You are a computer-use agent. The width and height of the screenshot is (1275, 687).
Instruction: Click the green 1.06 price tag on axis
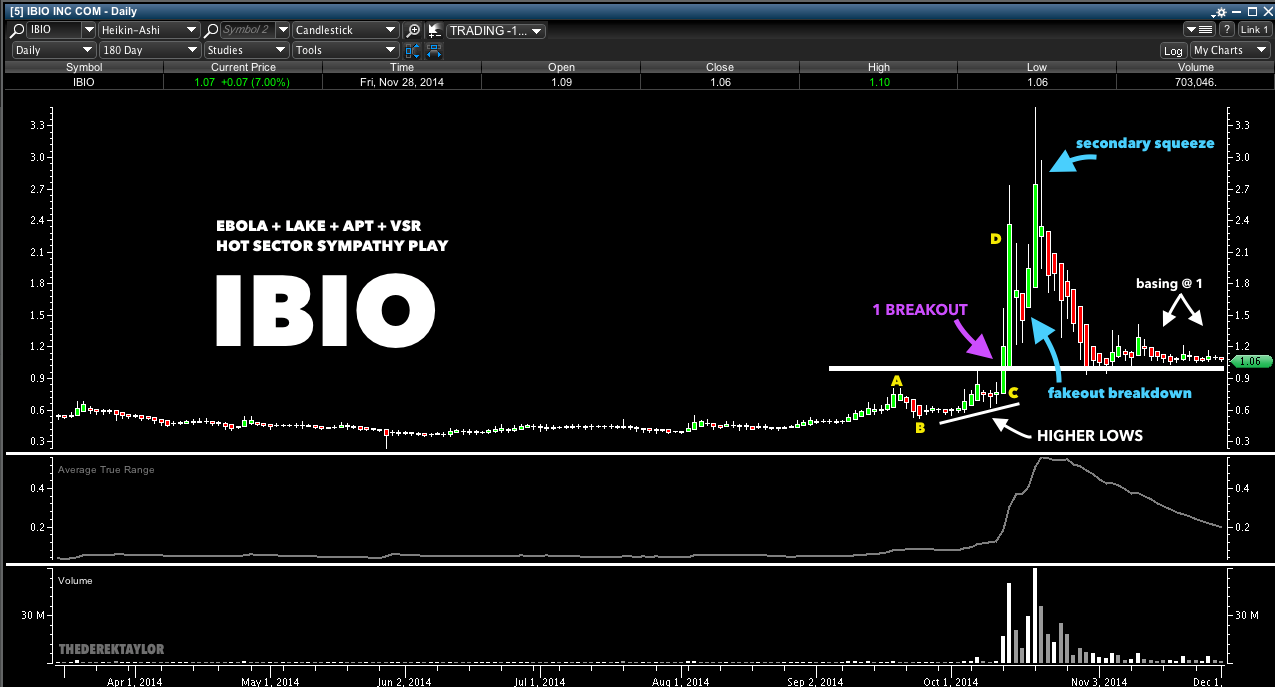click(1253, 361)
